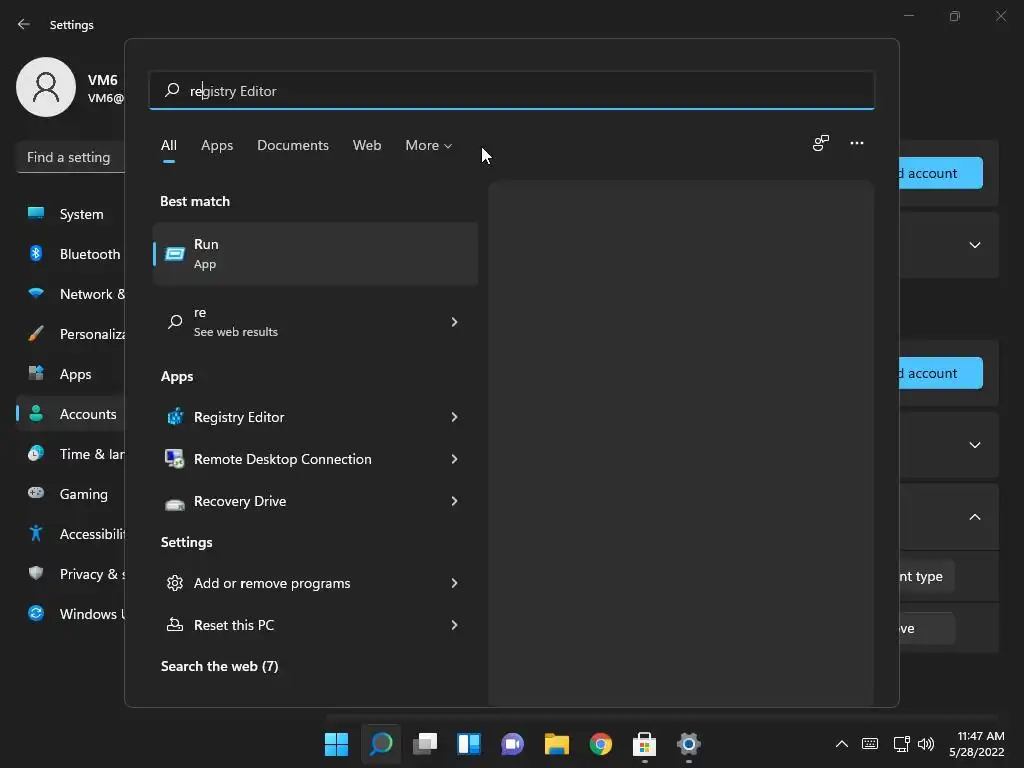Open Widgets from taskbar

[x=469, y=744]
